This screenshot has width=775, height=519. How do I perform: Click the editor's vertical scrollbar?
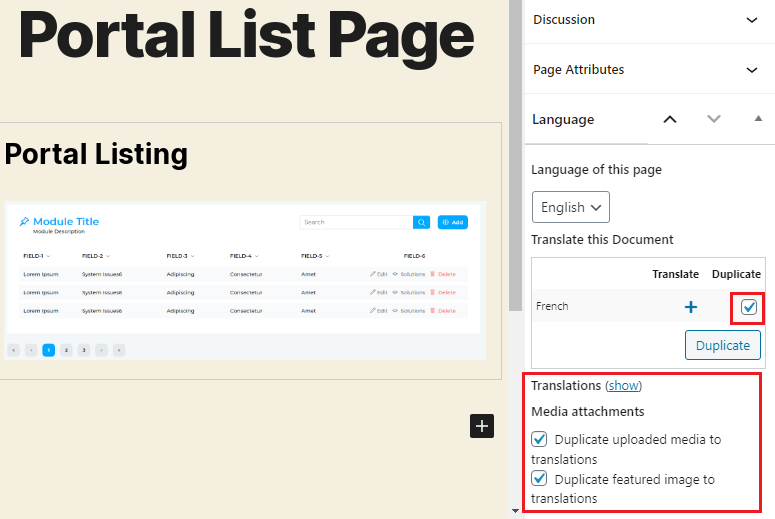click(515, 150)
